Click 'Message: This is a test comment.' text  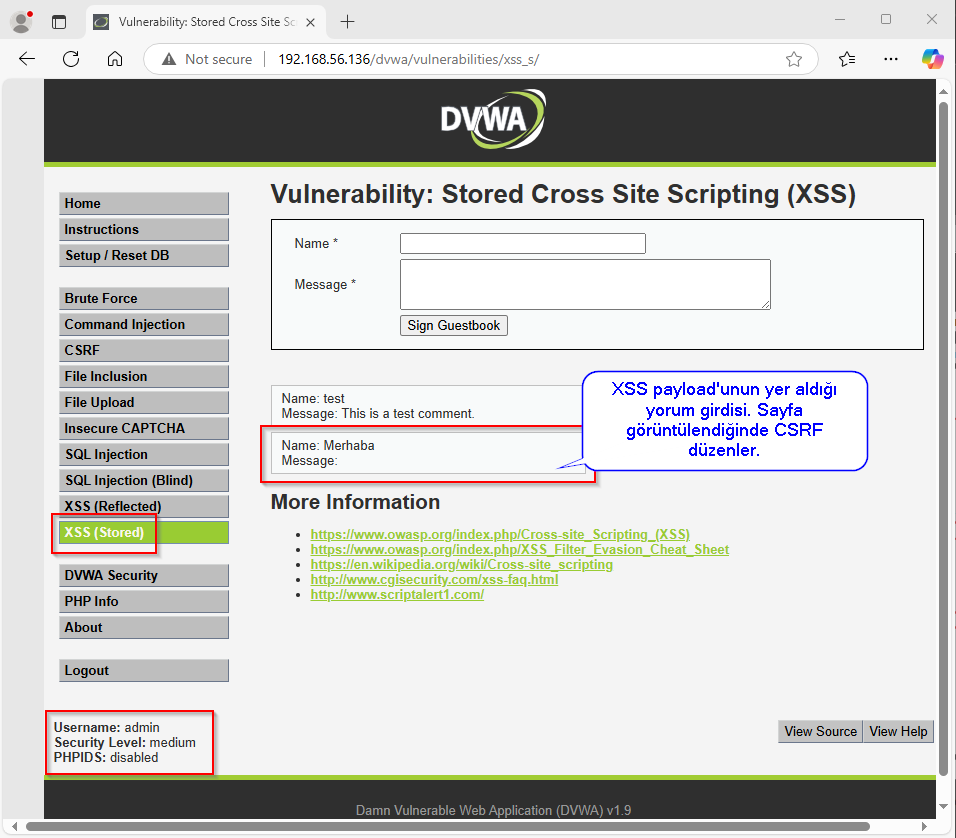[377, 414]
